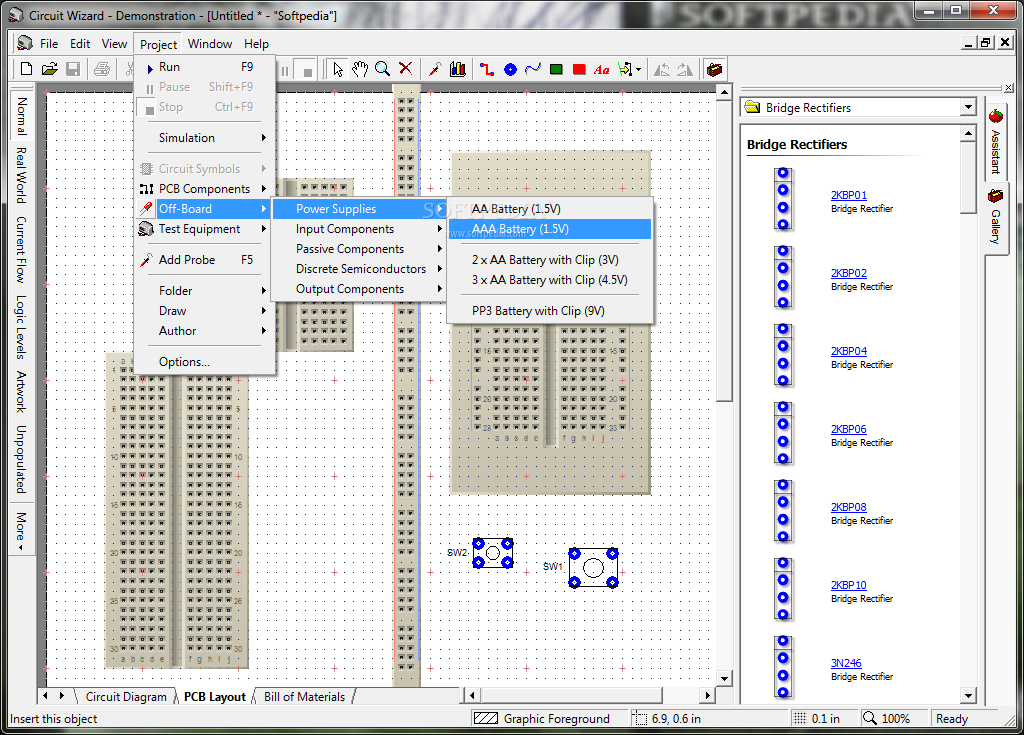1024x735 pixels.
Task: Choose Run from the Project menu
Action: click(204, 67)
